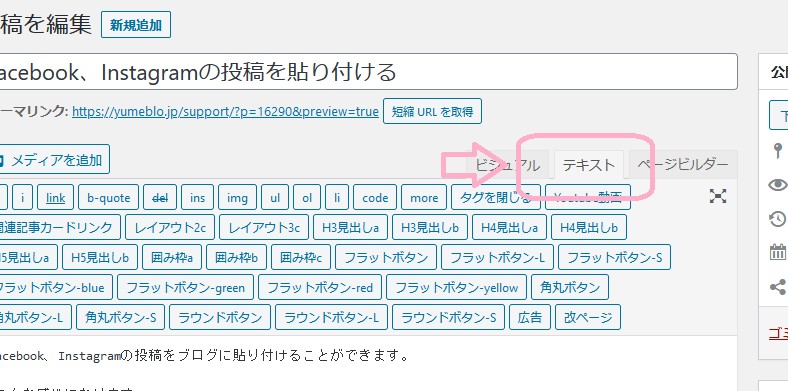Insert more tag
Screen dimensions: 788x391
coord(424,198)
